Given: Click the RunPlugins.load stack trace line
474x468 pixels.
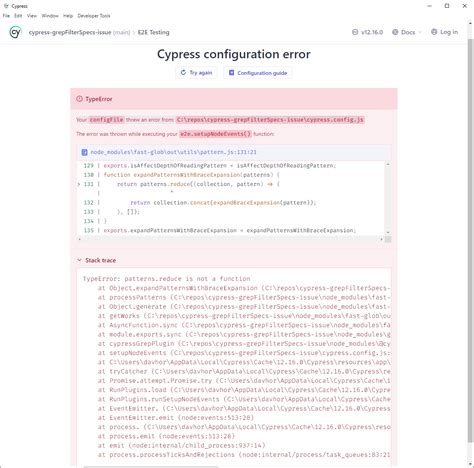Looking at the screenshot, I should 244,390.
